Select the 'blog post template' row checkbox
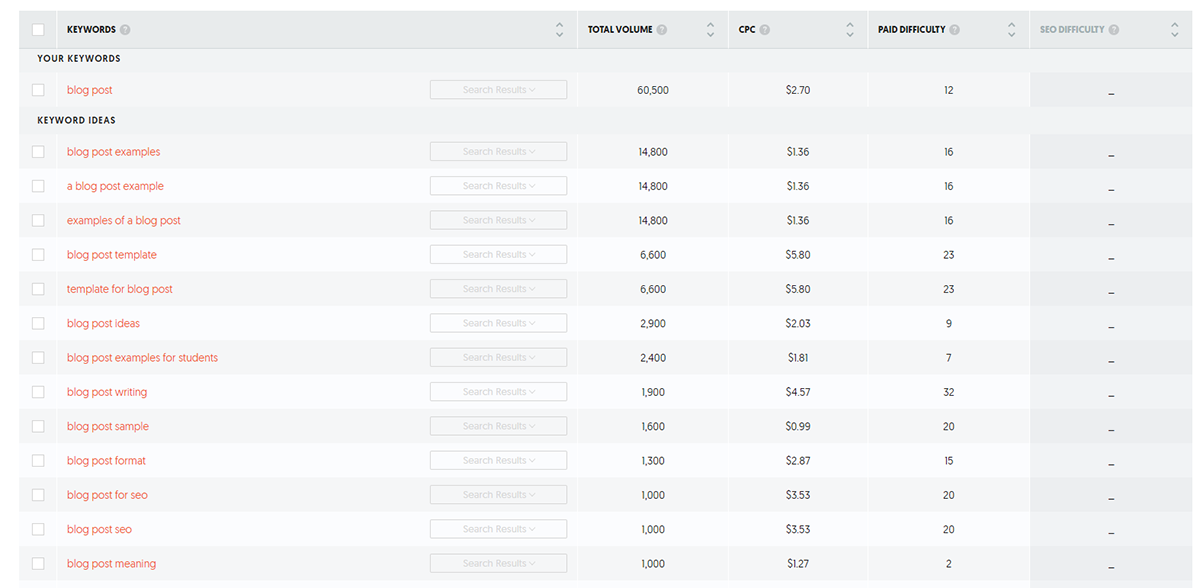 point(38,255)
